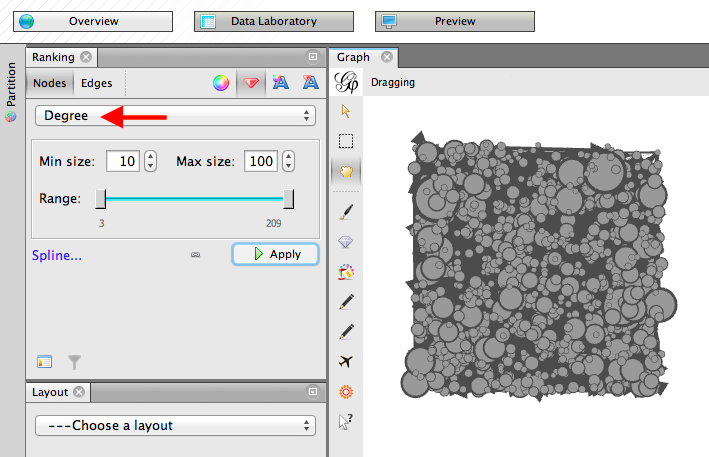Screen dimensions: 709x457
Task: Select the orange heat map tool
Action: click(x=346, y=392)
